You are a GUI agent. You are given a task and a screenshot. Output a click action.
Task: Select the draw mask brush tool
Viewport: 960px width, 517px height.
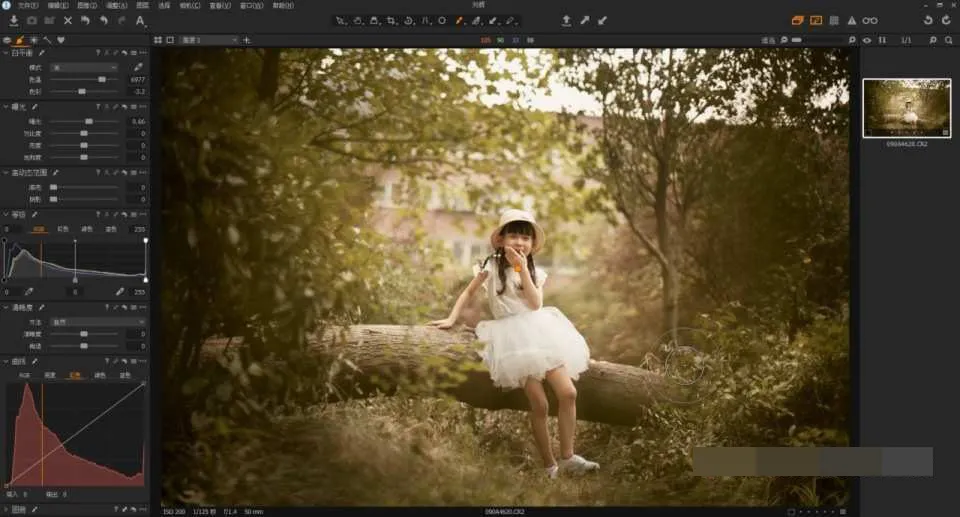(x=476, y=21)
